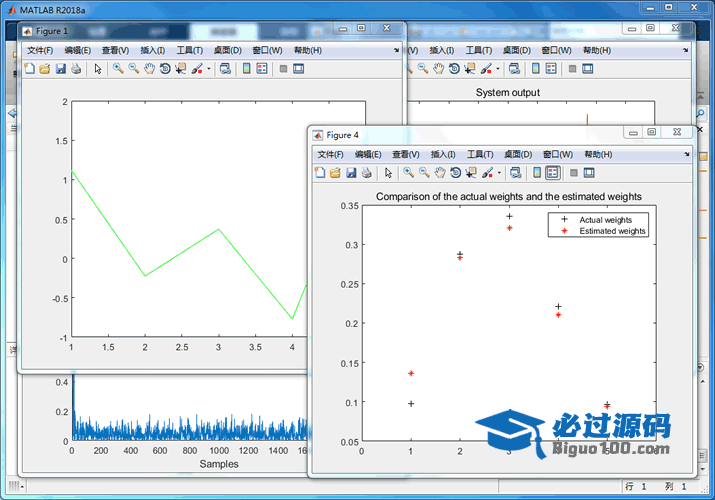Toggle Insert Colorbar in Figure 1 toolbar
Viewport: 715px width, 500px height.
coord(245,69)
